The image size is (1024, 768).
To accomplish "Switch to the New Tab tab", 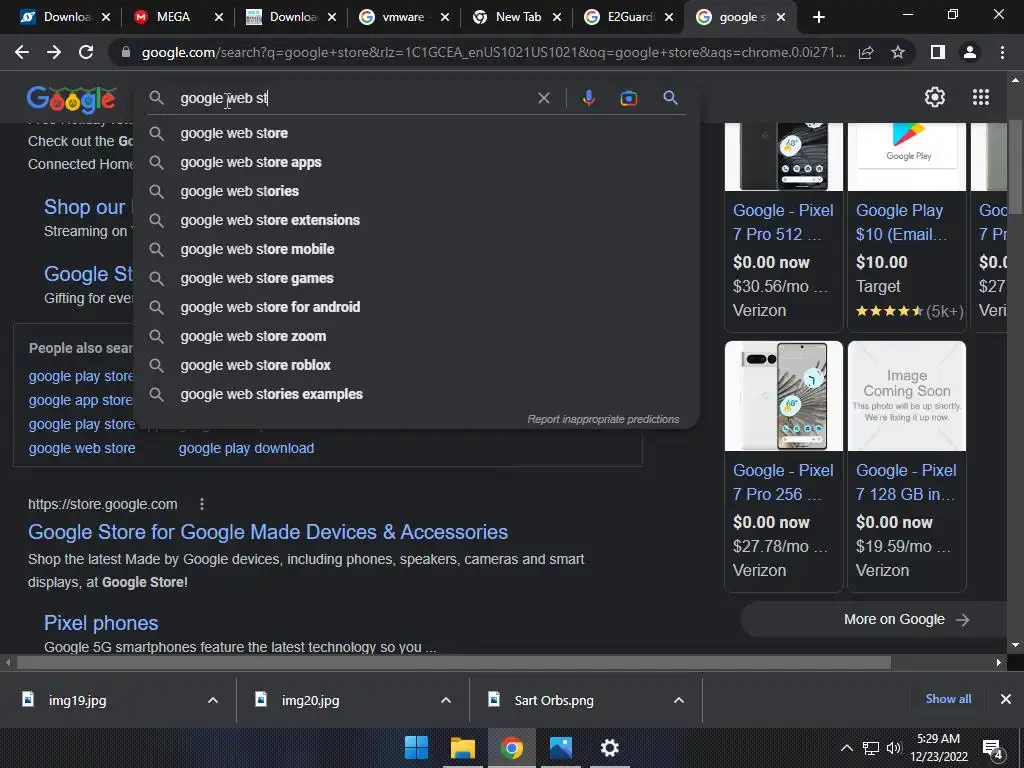I will 518,18.
